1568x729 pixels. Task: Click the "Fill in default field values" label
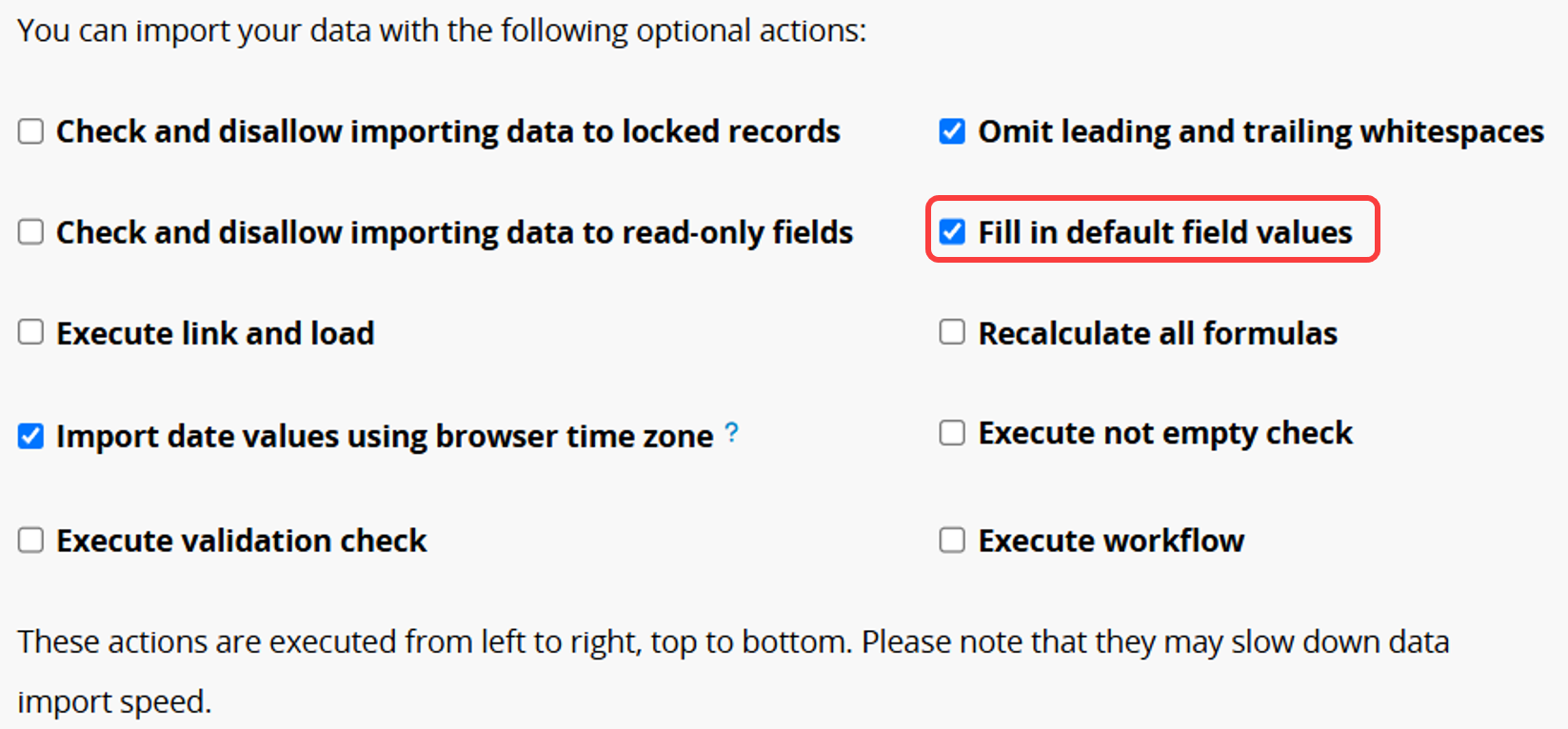click(x=1165, y=232)
